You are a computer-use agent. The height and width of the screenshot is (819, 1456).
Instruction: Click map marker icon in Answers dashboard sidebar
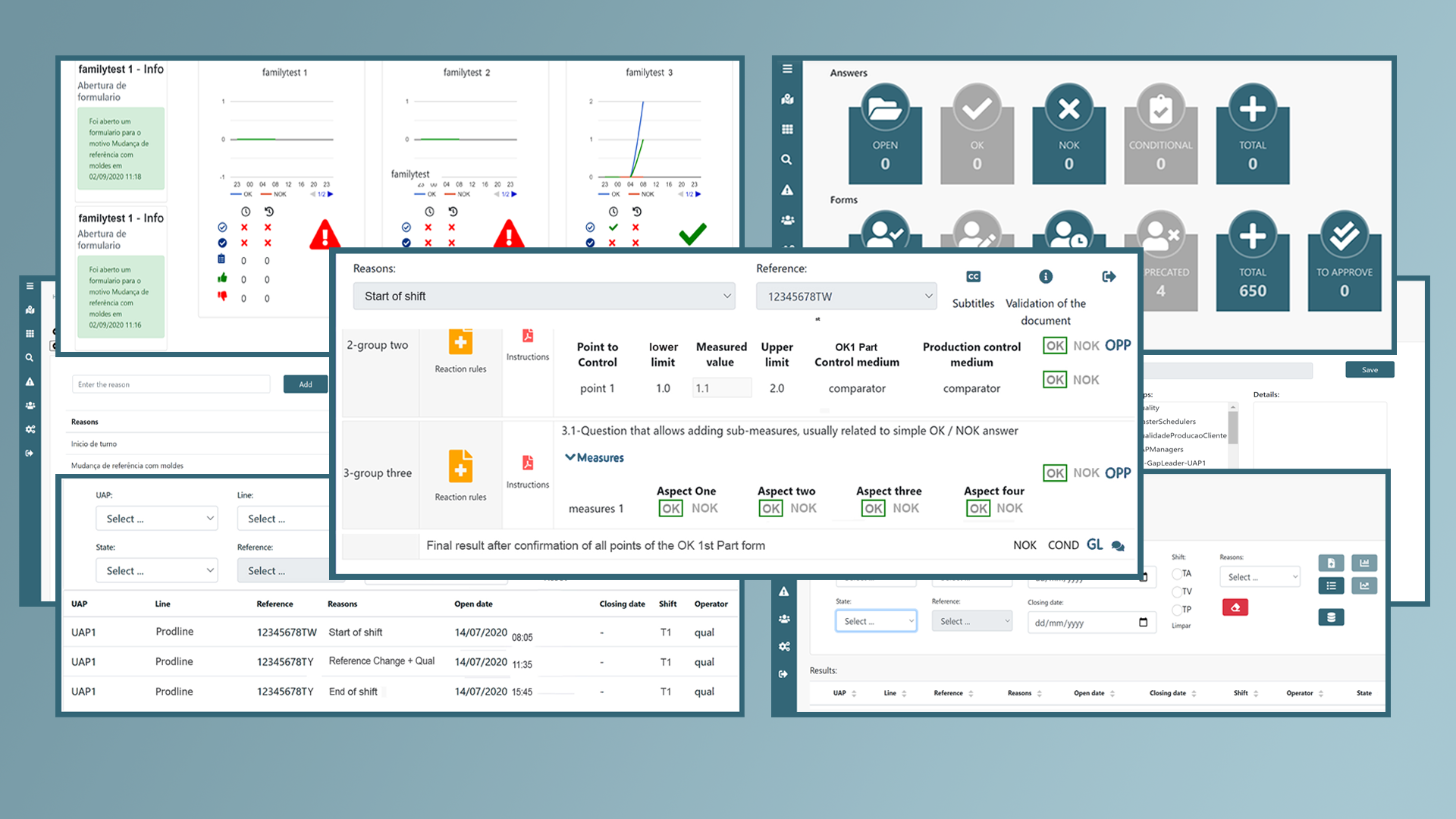[x=787, y=99]
